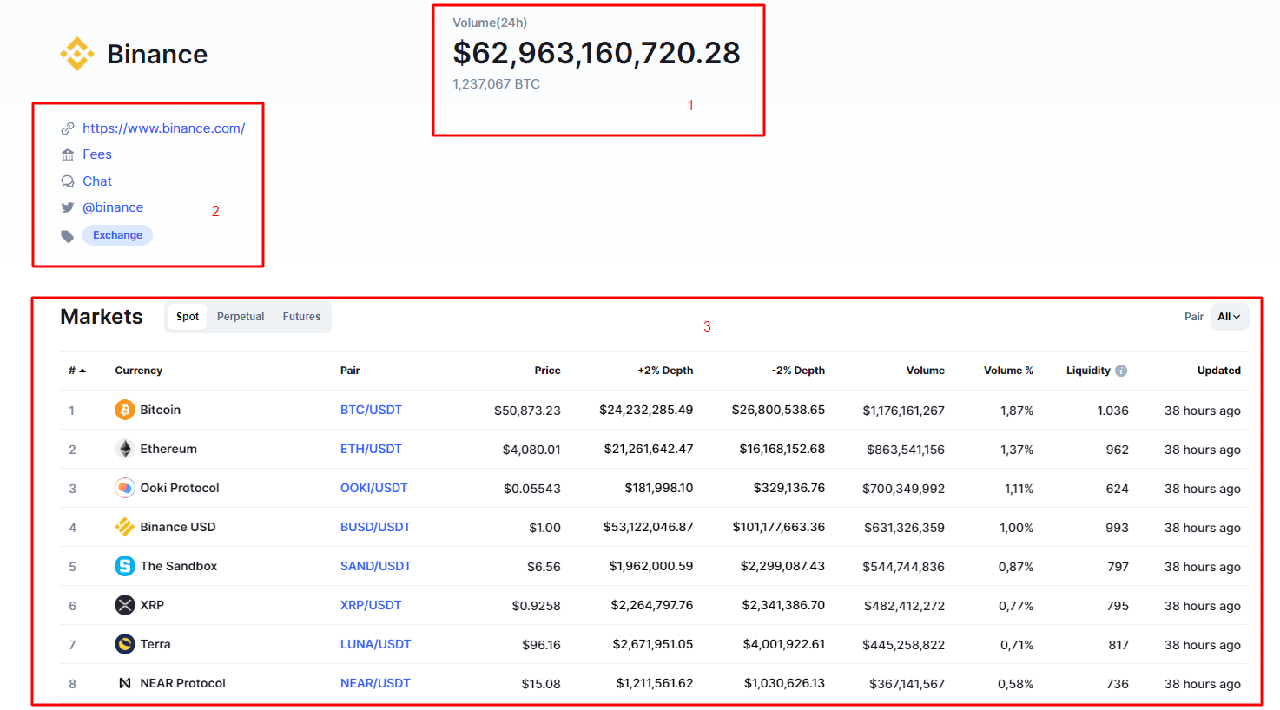This screenshot has height=710, width=1280.
Task: Click the chat bubble icon beside Chat
Action: coord(68,181)
